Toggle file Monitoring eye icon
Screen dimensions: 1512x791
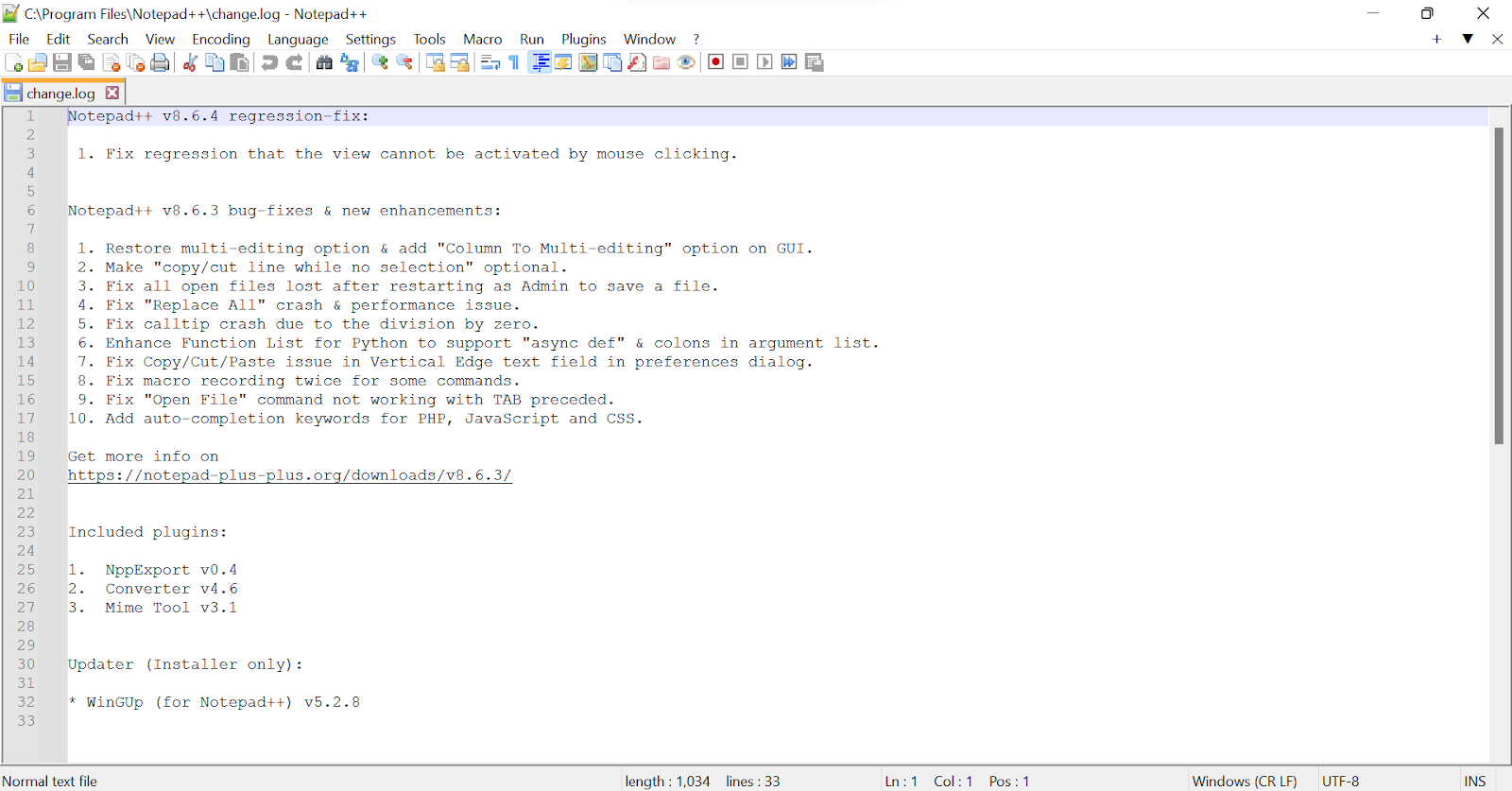pos(686,62)
